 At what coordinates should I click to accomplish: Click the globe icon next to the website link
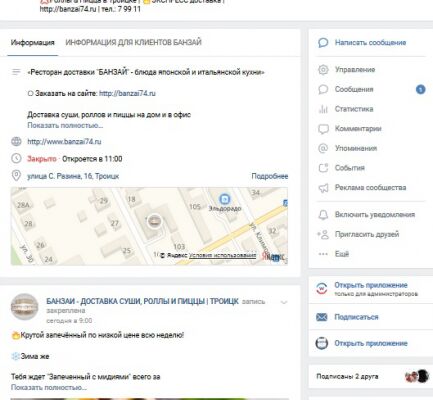pyautogui.click(x=16, y=142)
